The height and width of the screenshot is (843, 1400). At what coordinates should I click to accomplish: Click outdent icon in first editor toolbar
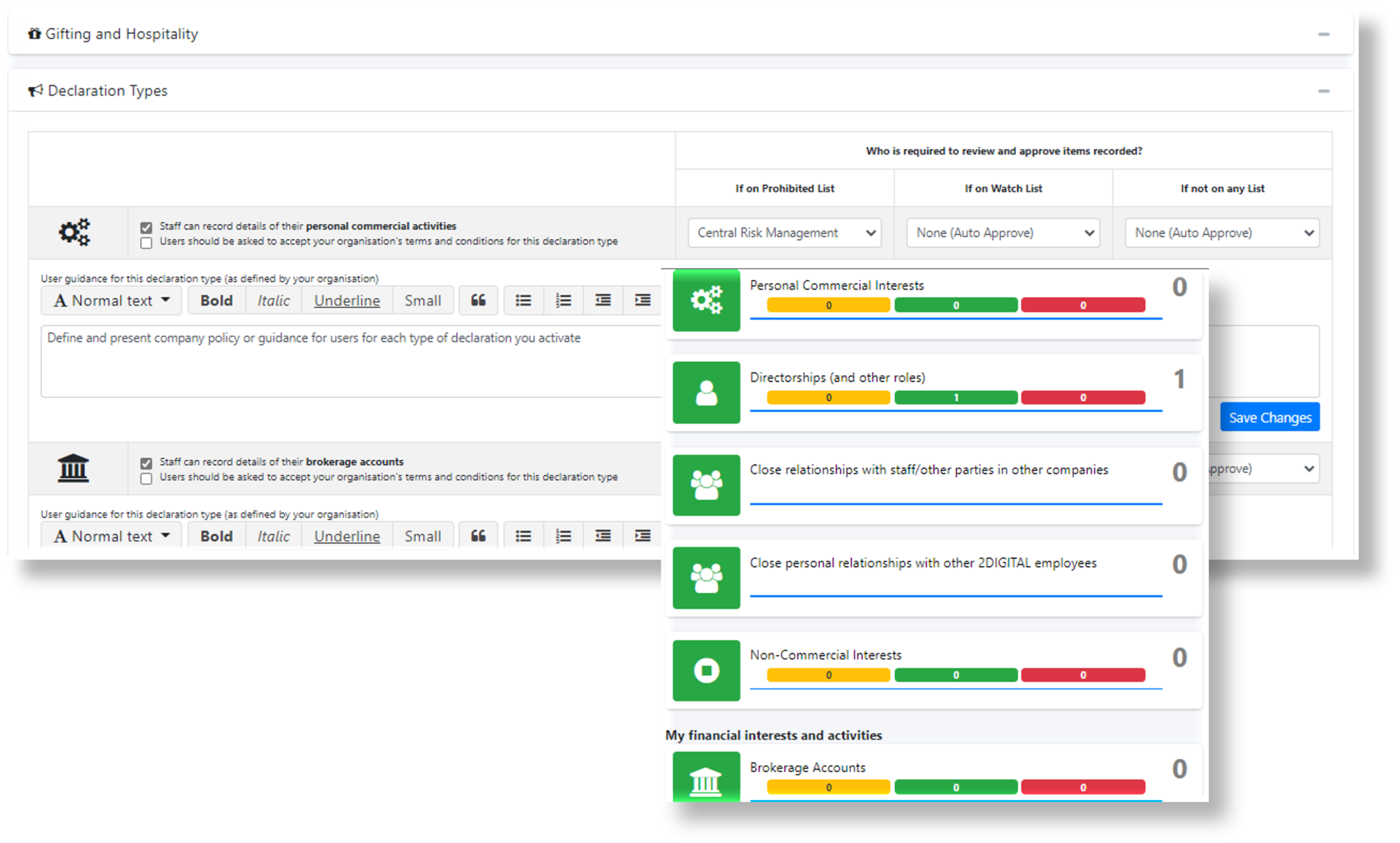coord(603,300)
